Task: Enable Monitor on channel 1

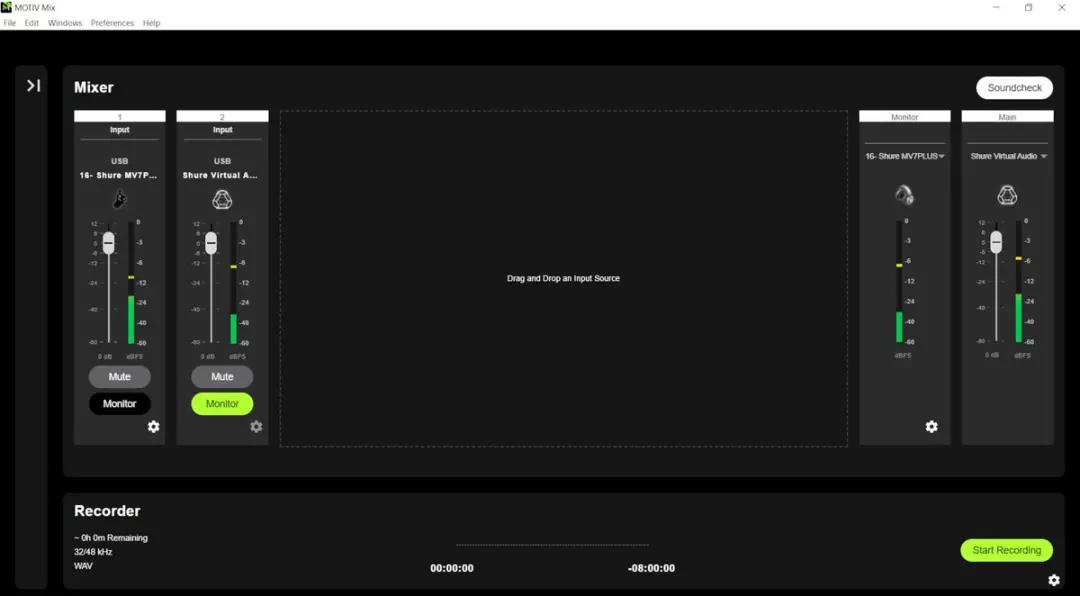Action: click(x=120, y=404)
